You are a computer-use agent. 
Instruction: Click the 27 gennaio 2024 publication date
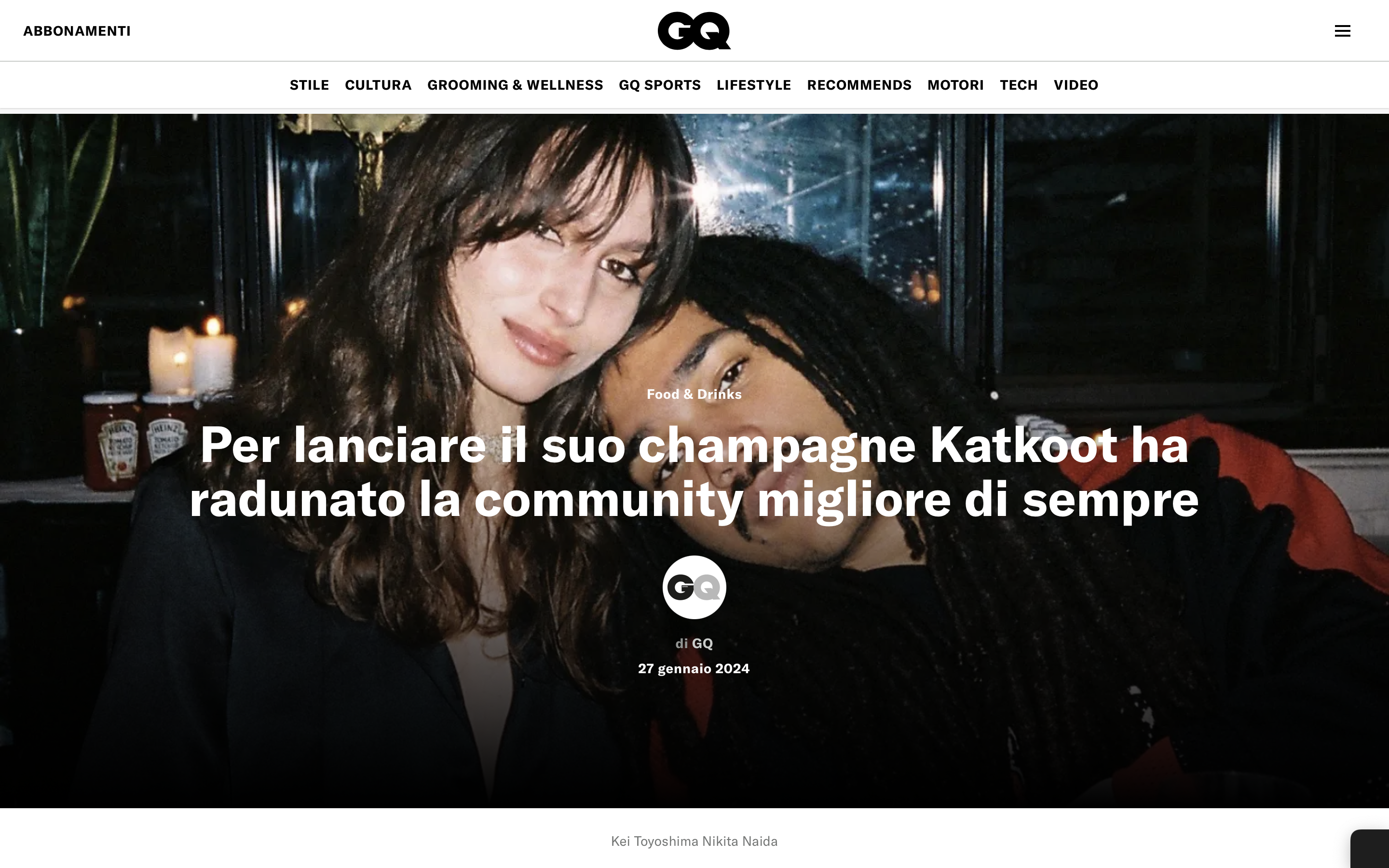tap(694, 669)
